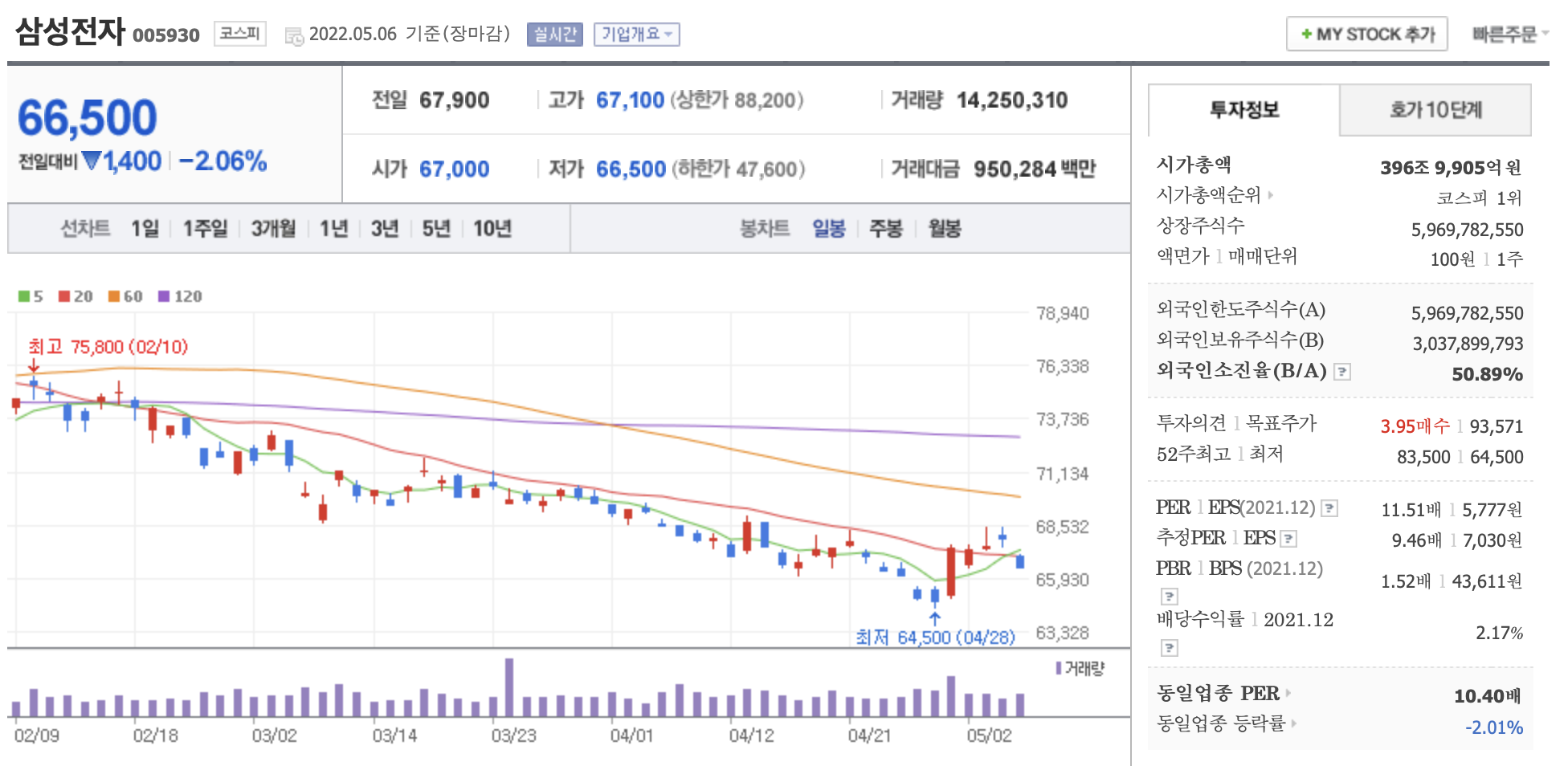
Task: Click the 거래대금 value 950,284 백만
Action: pyautogui.click(x=1035, y=169)
